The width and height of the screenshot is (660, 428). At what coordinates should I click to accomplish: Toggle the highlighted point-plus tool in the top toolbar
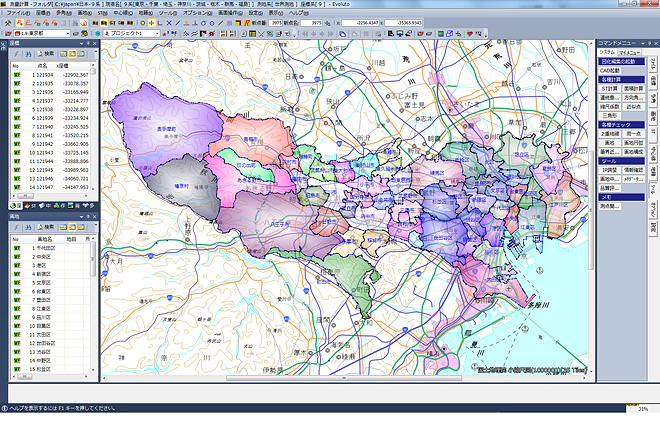[20, 23]
